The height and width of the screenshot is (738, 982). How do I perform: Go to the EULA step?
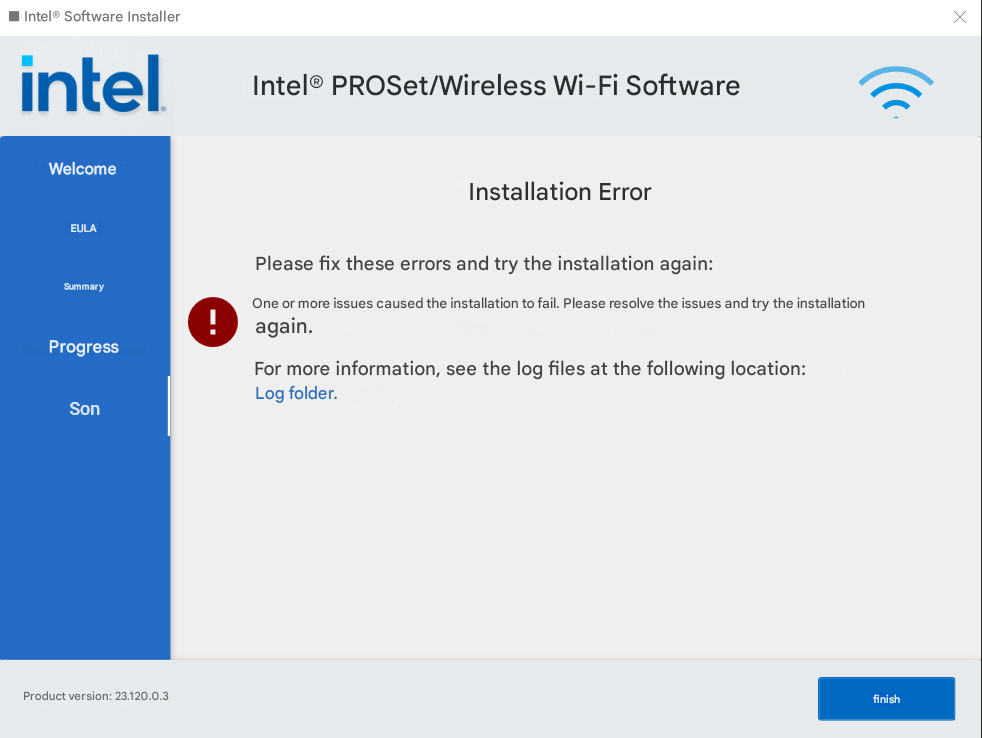click(x=84, y=228)
